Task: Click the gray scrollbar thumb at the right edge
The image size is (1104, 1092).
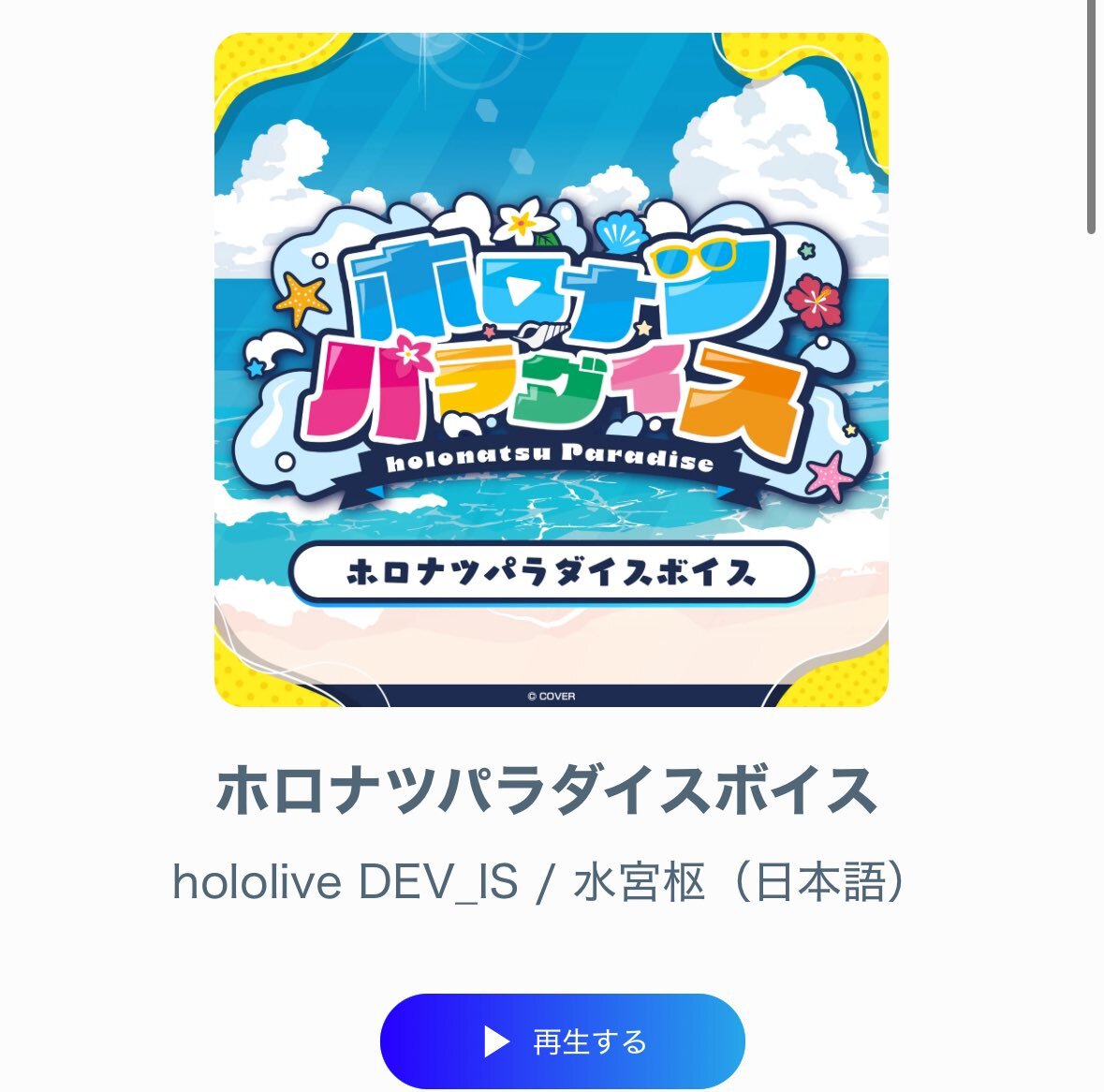Action: click(1091, 116)
